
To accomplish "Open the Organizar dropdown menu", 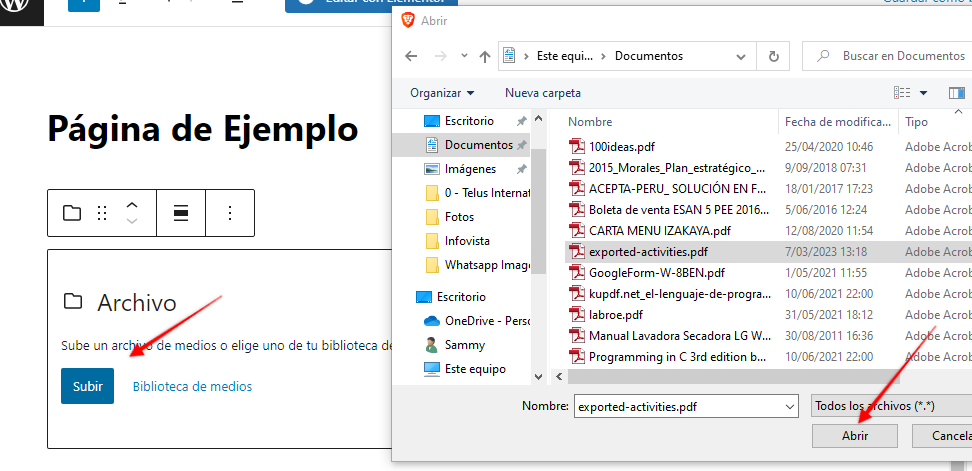I will [x=442, y=93].
